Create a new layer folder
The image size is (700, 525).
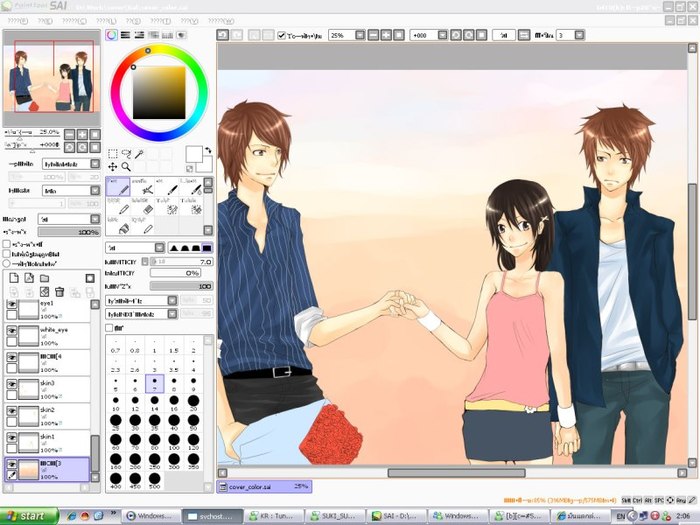click(x=45, y=277)
